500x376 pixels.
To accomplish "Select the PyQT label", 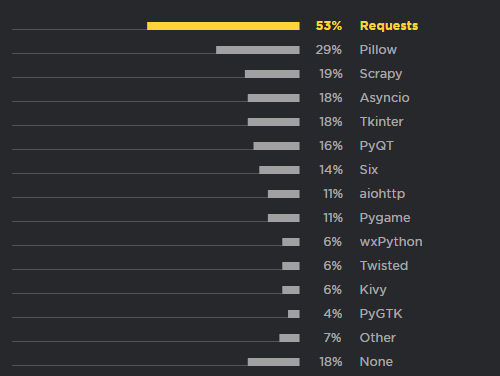I will [x=377, y=146].
